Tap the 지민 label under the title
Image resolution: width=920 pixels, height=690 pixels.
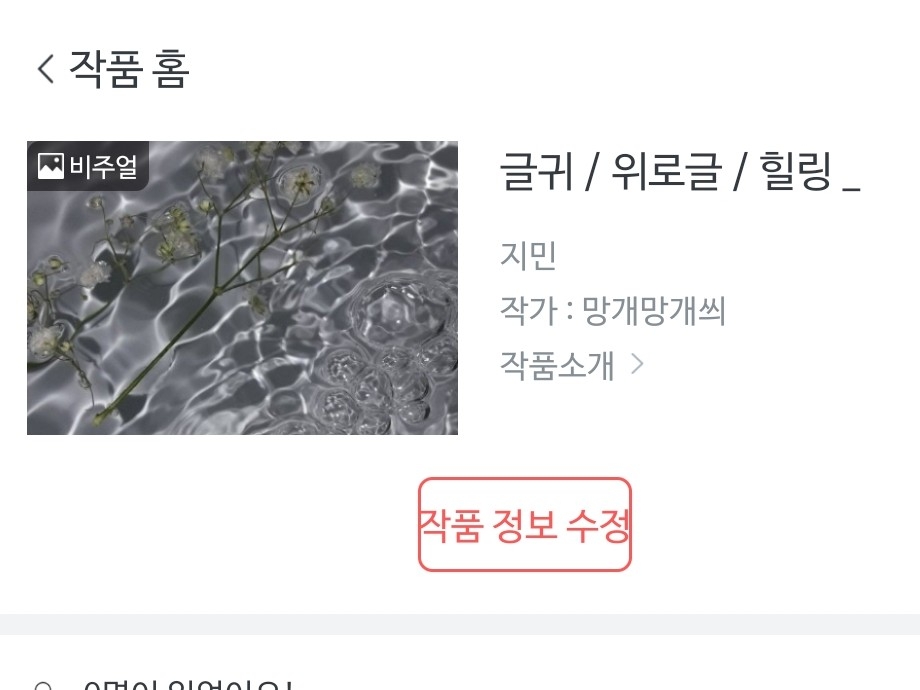527,256
